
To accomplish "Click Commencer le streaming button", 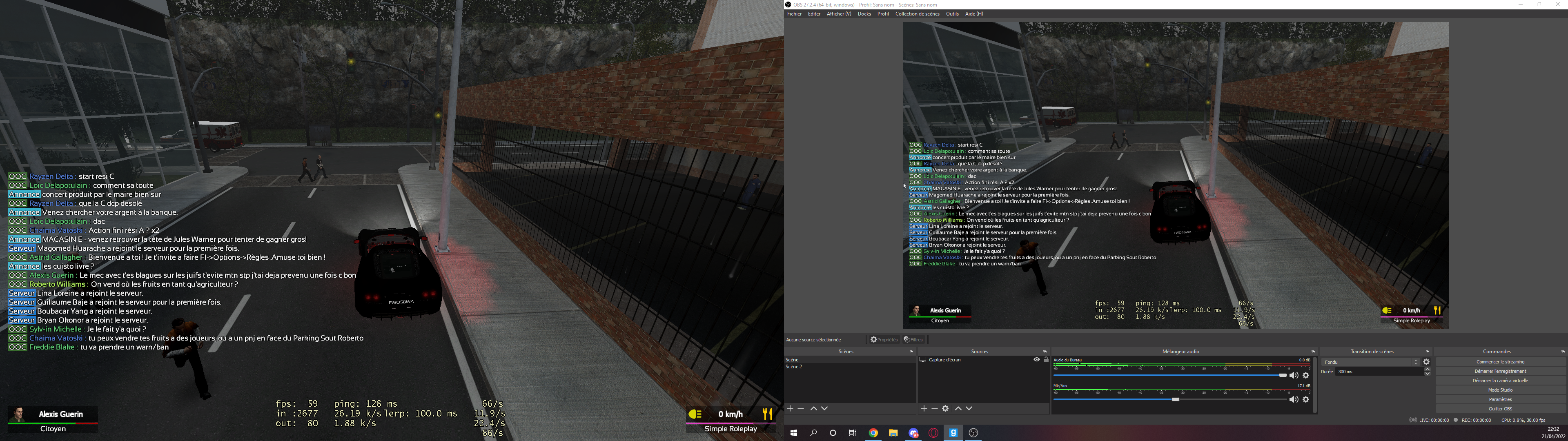I will coord(1500,362).
